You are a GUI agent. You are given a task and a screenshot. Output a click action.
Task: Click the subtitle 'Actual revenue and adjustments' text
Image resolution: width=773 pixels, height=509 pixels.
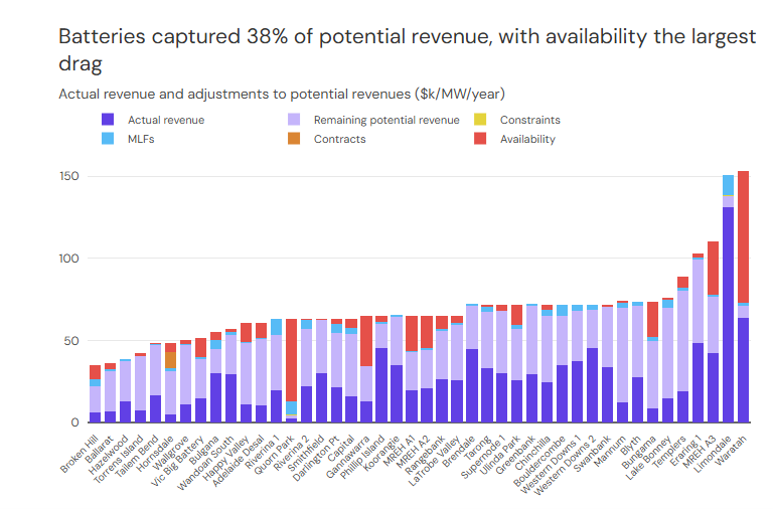coord(281,94)
